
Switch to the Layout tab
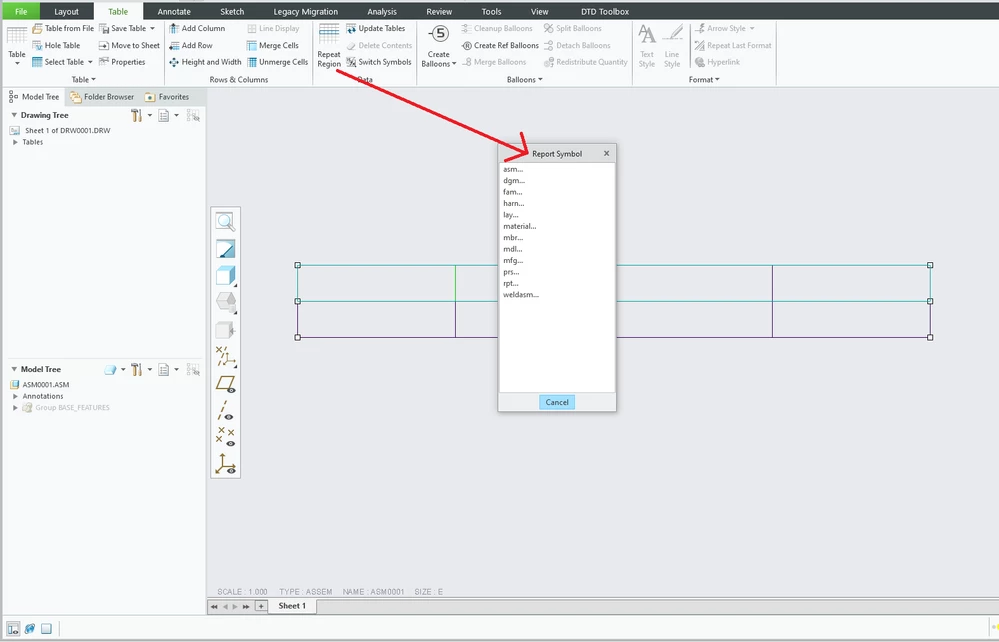66,11
